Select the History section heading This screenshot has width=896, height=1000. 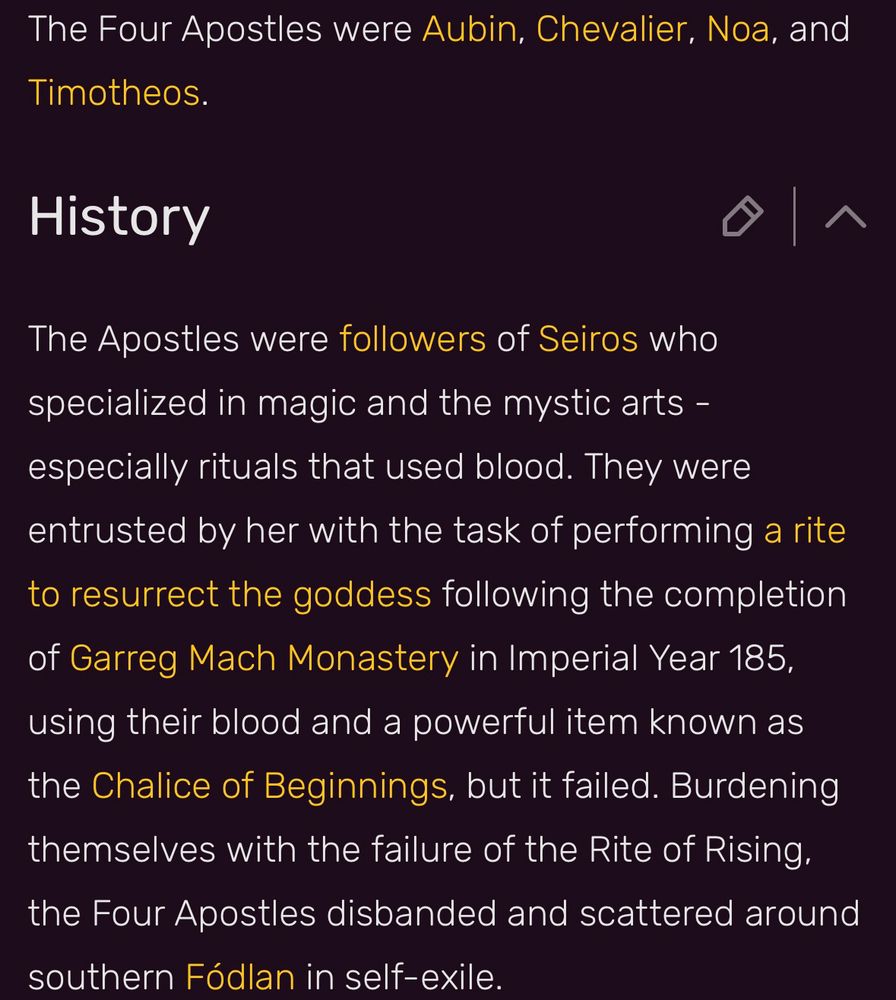click(x=118, y=216)
